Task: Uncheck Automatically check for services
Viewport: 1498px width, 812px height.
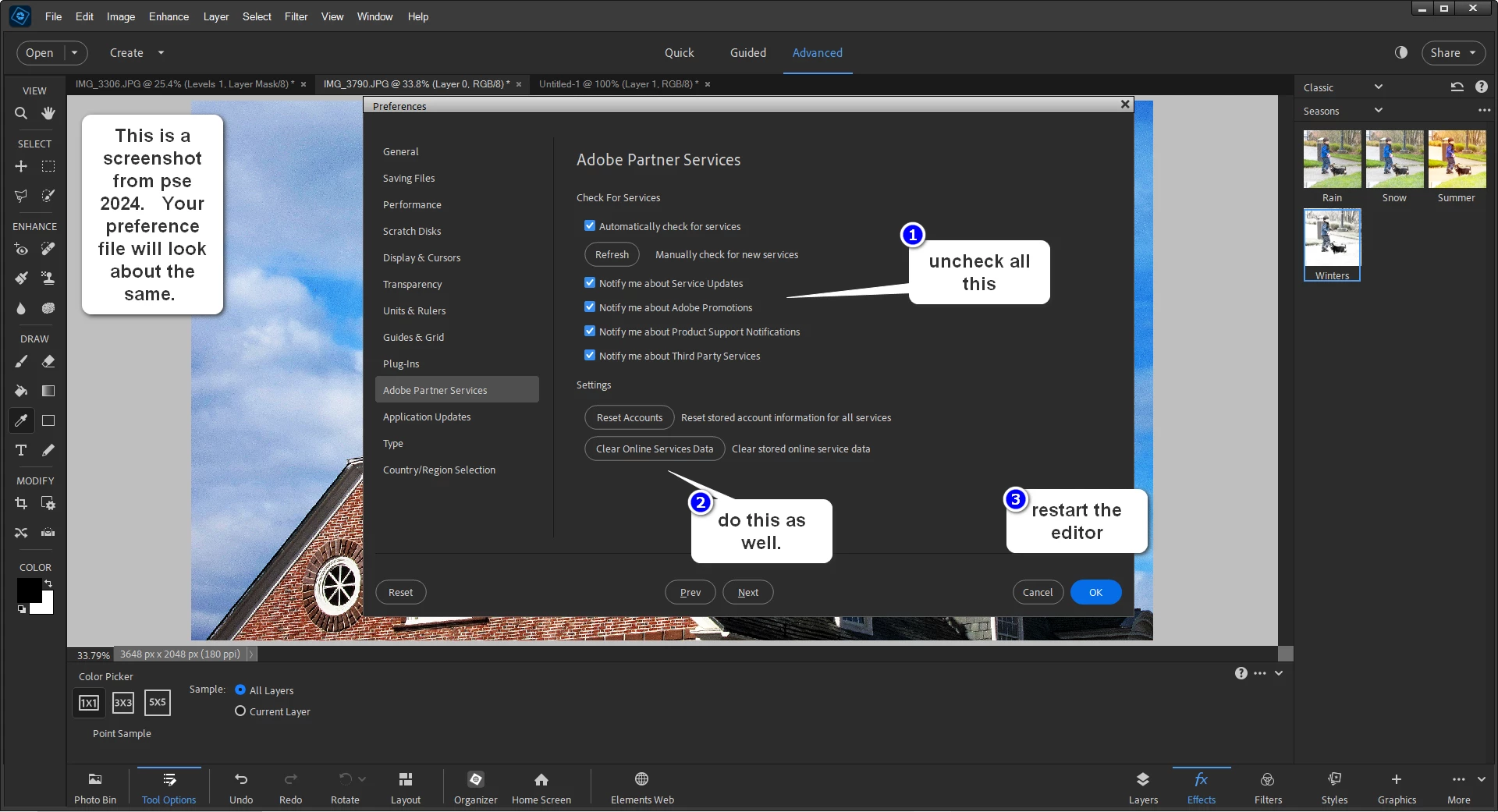Action: 590,226
